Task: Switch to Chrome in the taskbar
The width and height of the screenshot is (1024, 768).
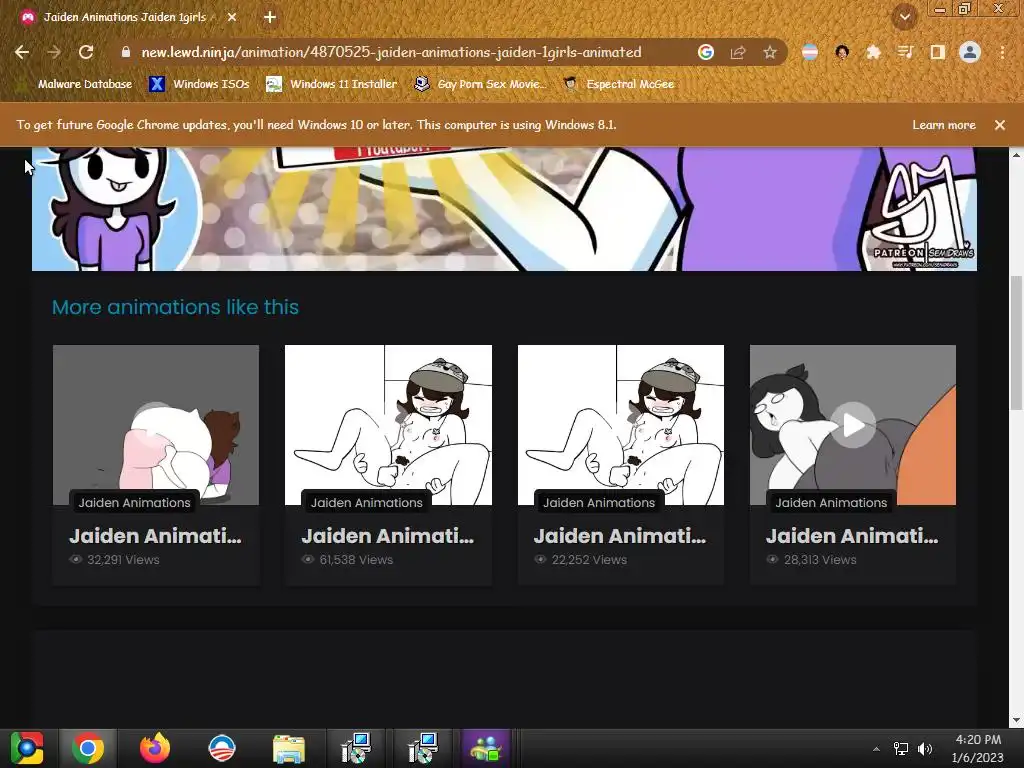Action: 88,748
